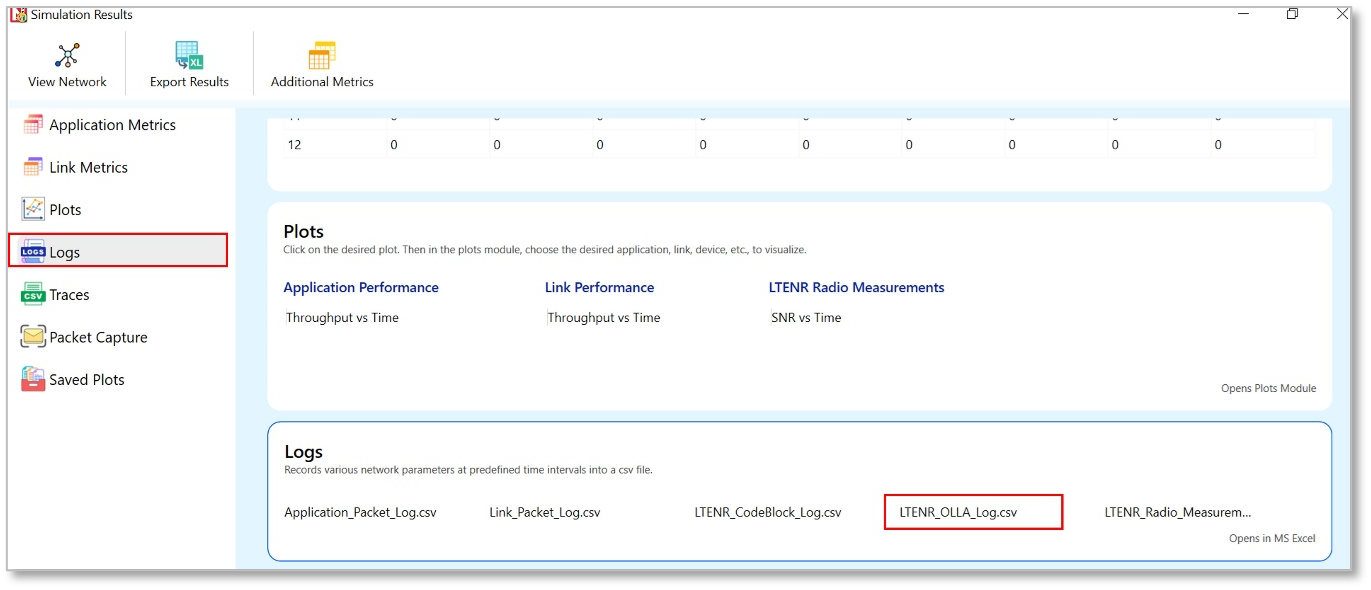The height and width of the screenshot is (590, 1371).
Task: Open Application Performance Throughput vs Time plot
Action: (x=342, y=318)
